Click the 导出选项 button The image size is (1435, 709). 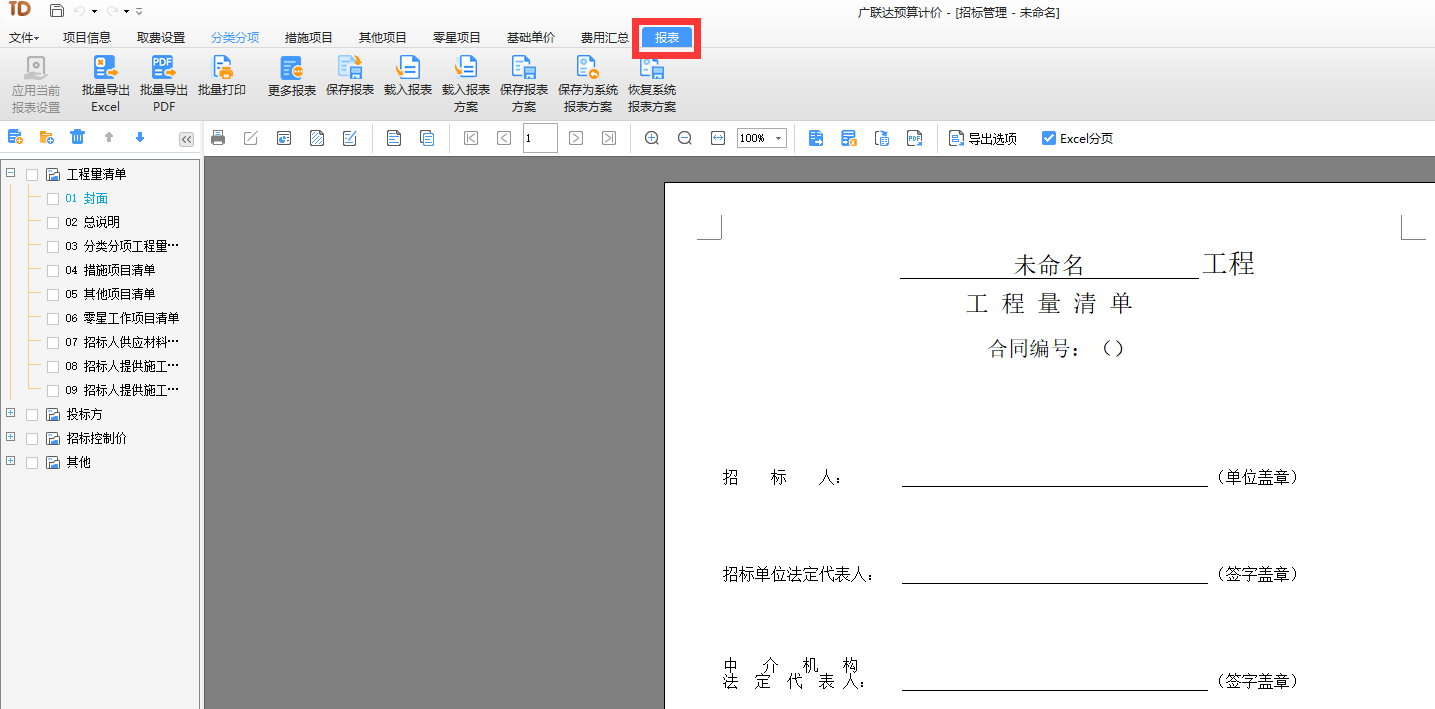[981, 138]
